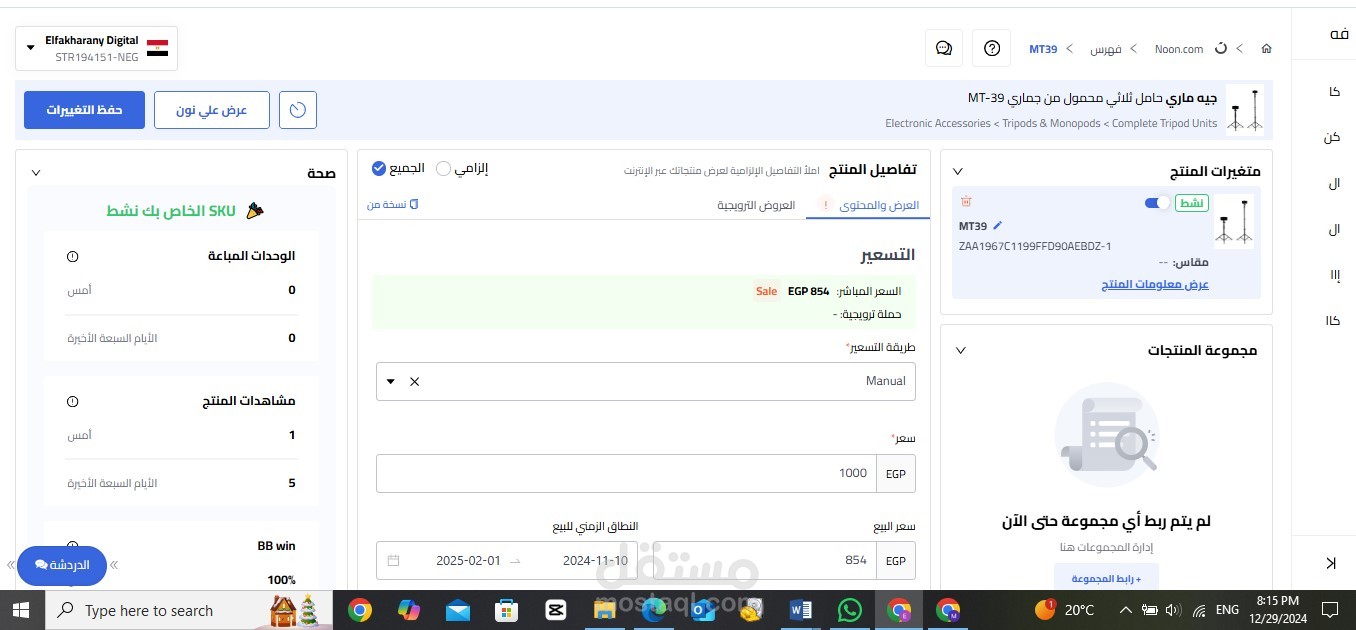The image size is (1356, 630).
Task: Delete the MT39 variant with trash icon
Action: [x=966, y=202]
